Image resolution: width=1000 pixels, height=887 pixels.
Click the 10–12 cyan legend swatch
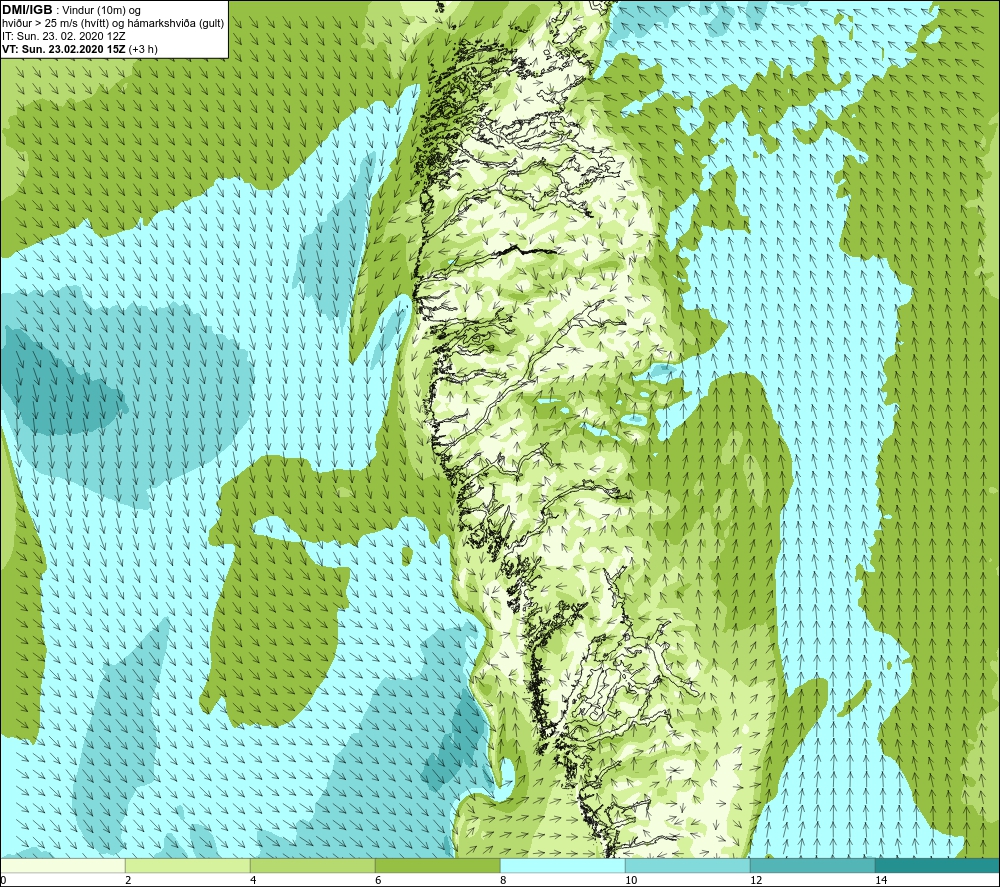click(x=688, y=865)
